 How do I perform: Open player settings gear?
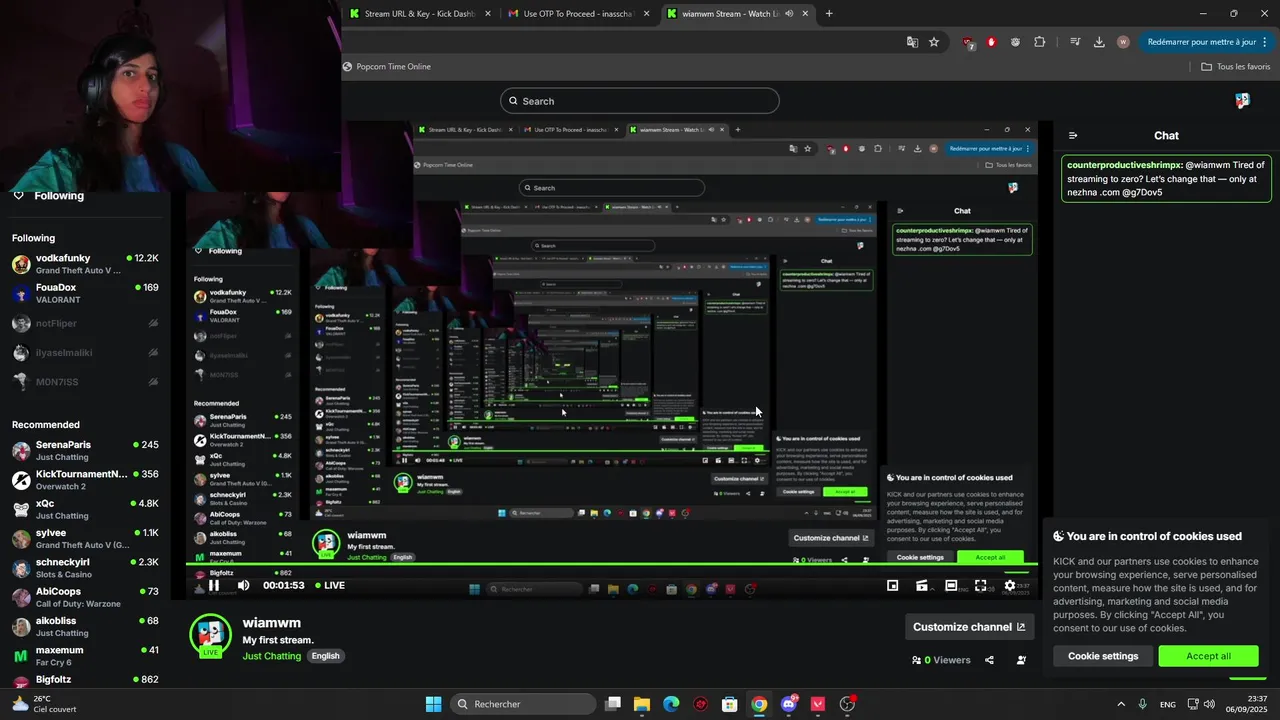pos(1010,586)
